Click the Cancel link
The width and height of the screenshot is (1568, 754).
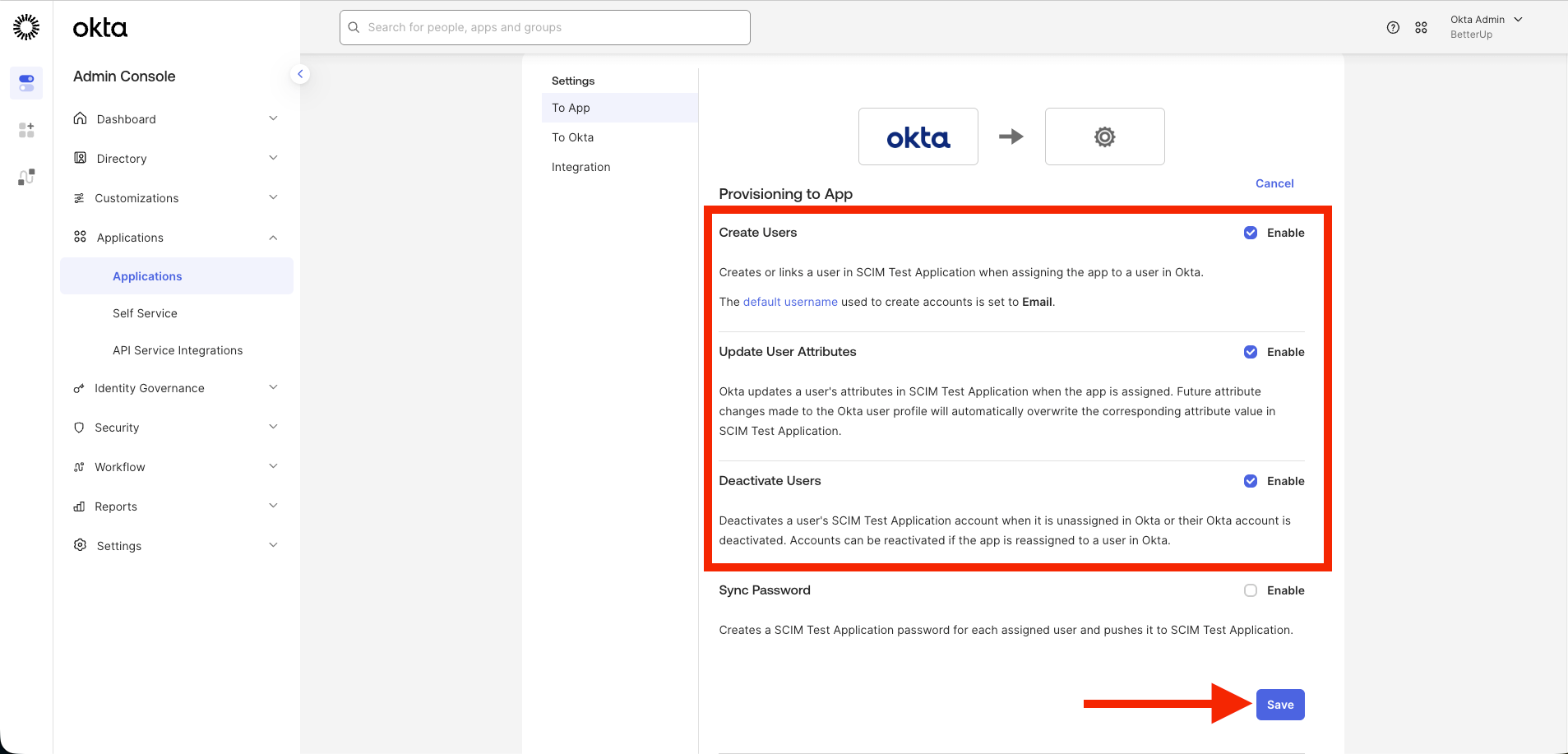[x=1274, y=183]
